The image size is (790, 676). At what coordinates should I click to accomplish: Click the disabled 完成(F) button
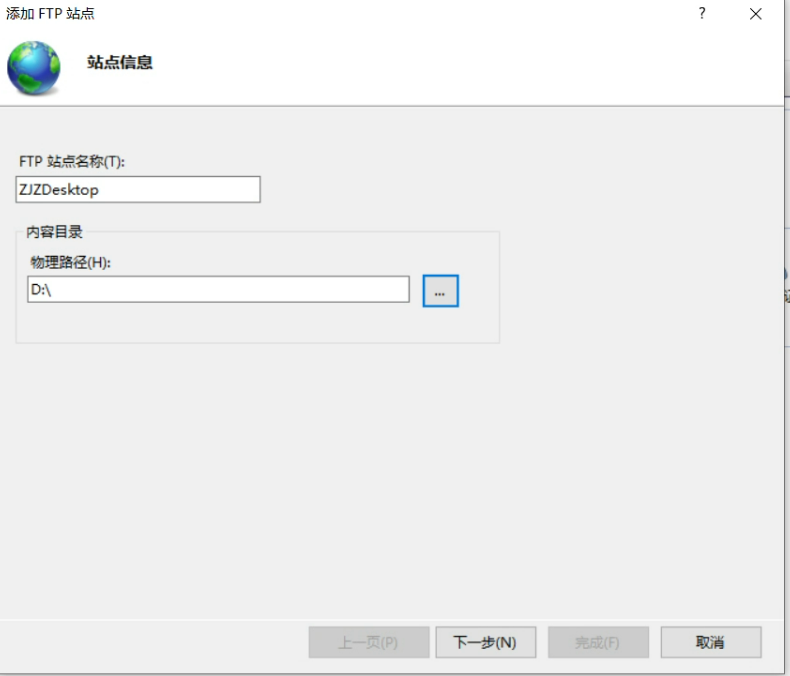[598, 642]
